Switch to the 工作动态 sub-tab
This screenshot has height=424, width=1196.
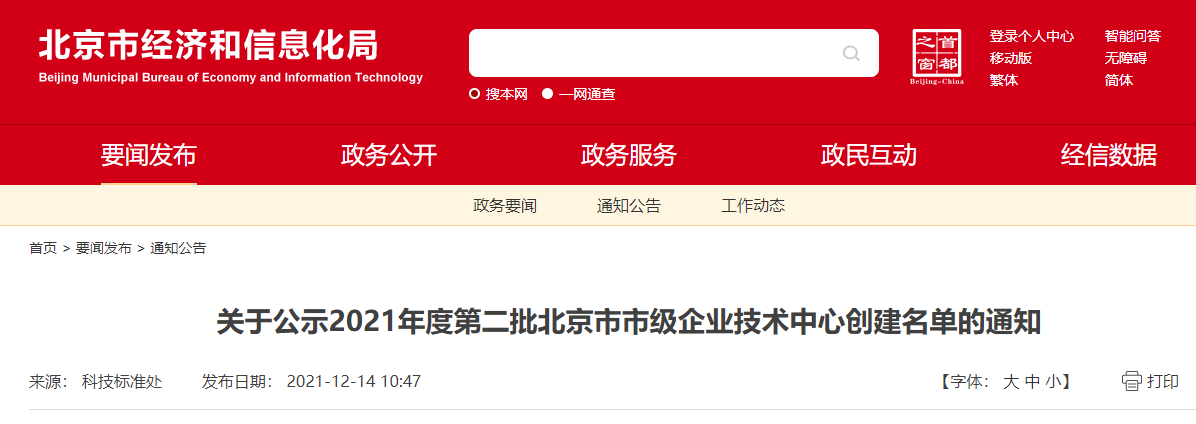click(x=753, y=206)
